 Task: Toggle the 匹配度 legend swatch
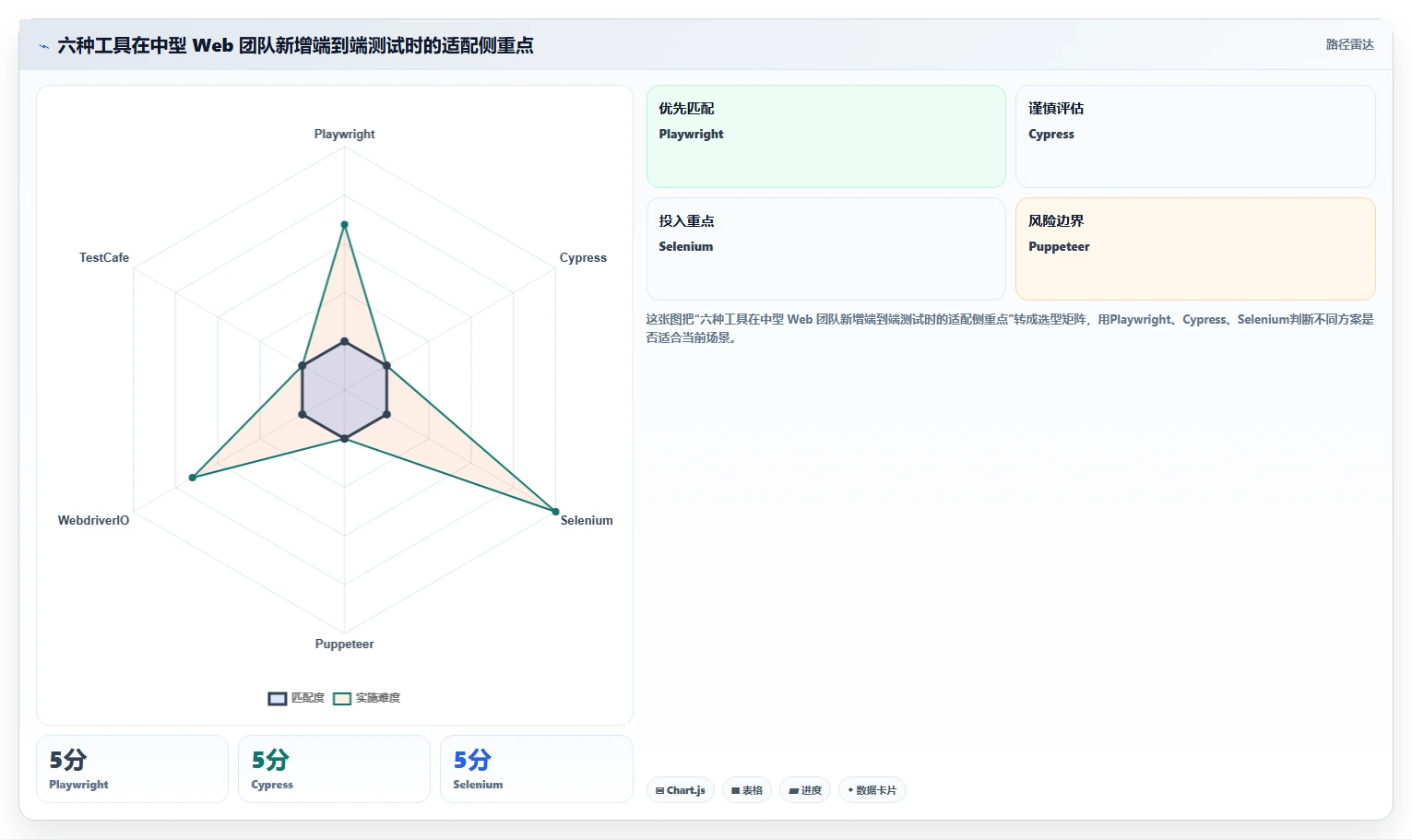click(x=278, y=699)
